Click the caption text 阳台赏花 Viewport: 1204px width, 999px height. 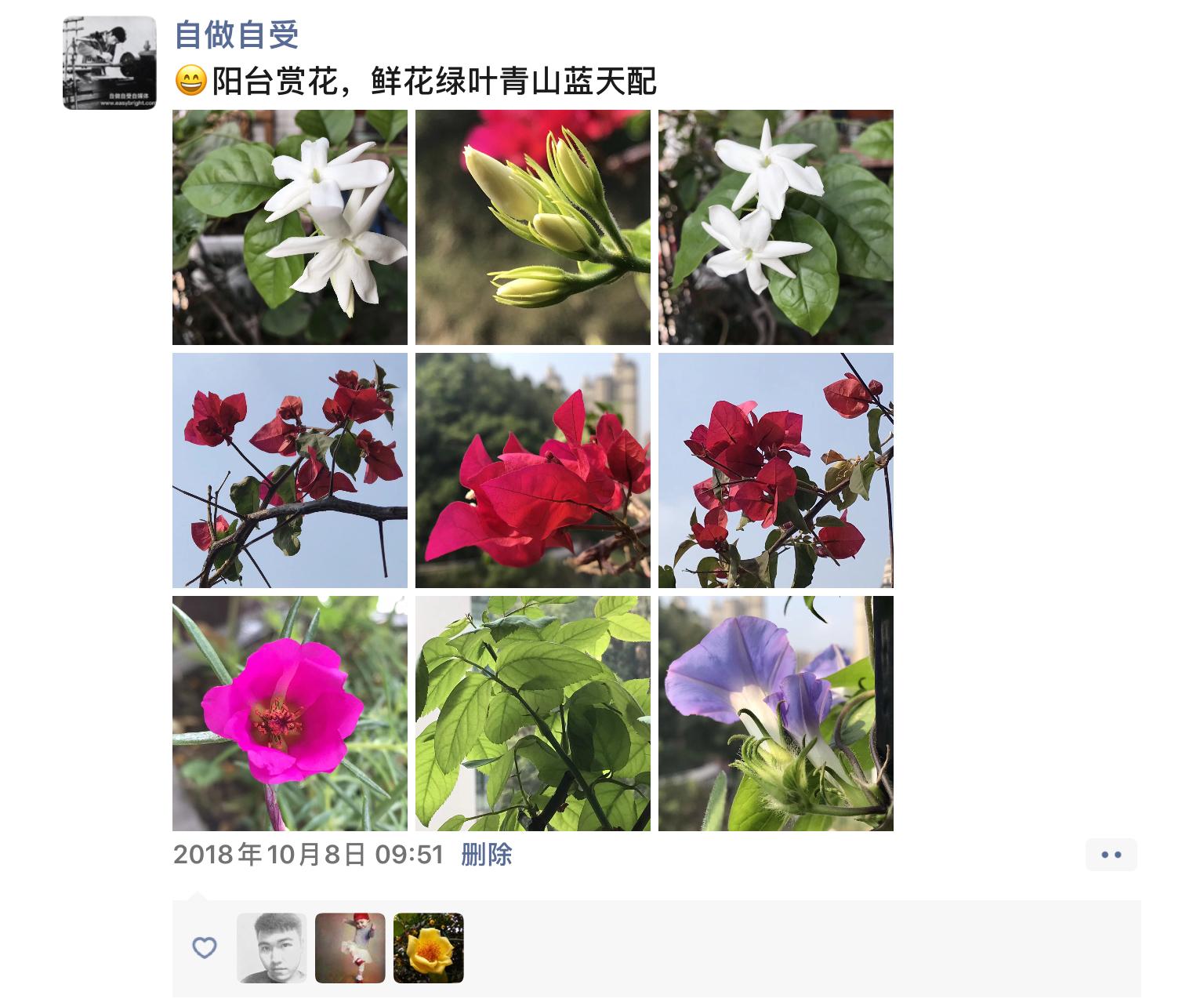[x=275, y=82]
